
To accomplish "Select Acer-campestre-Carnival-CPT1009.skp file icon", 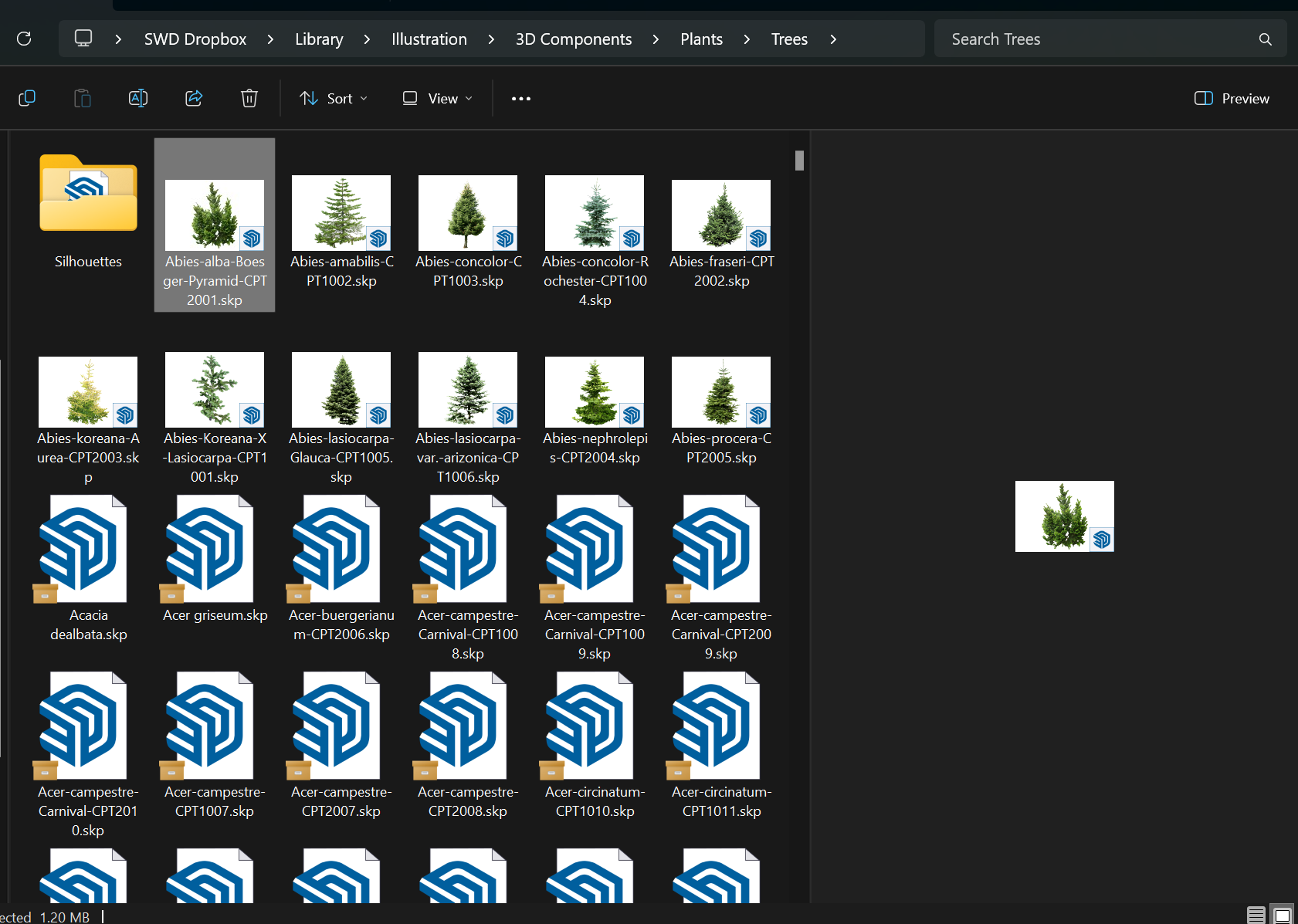I will click(588, 549).
